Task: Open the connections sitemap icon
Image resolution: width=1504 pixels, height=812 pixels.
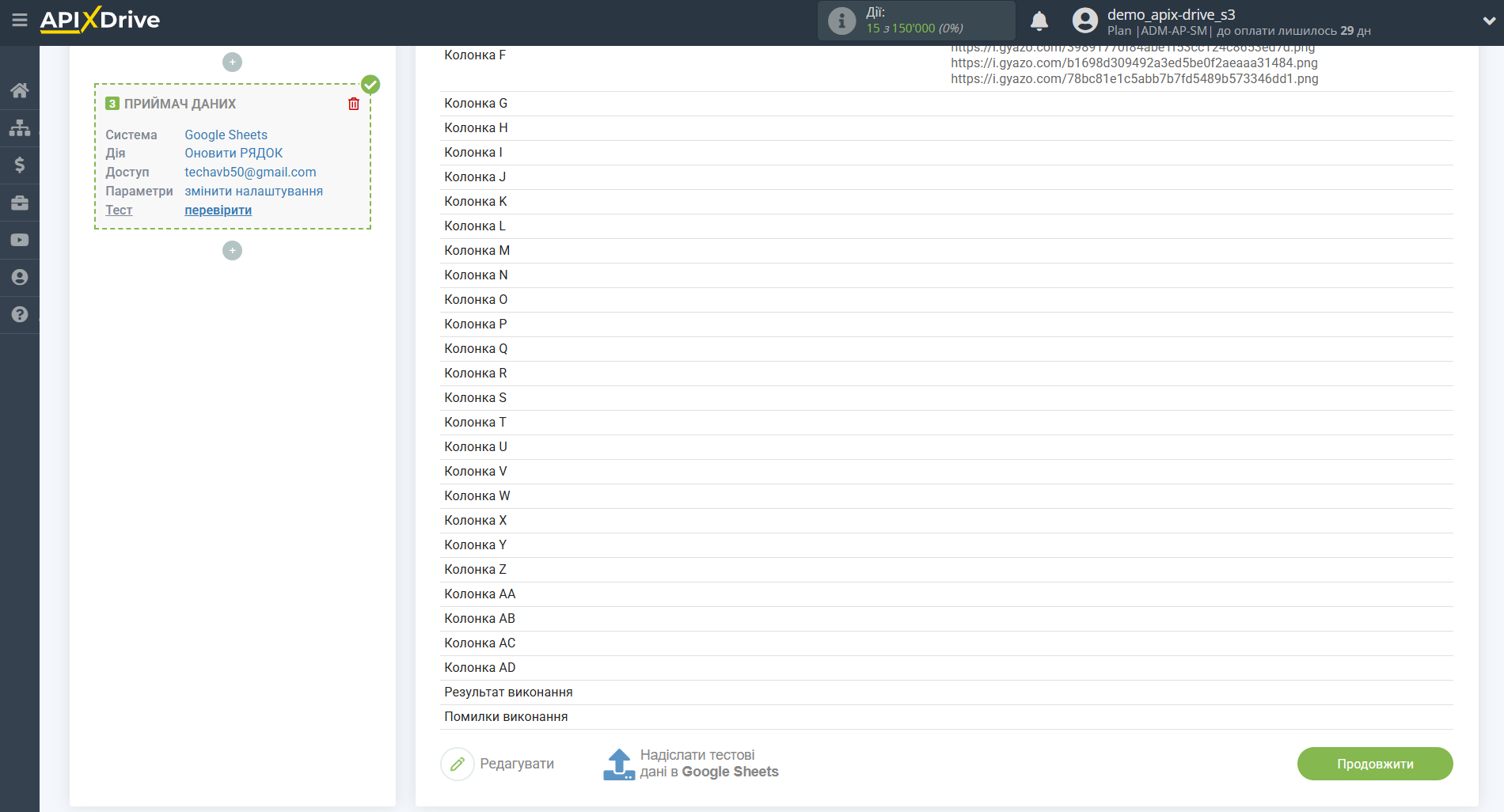Action: coord(20,127)
